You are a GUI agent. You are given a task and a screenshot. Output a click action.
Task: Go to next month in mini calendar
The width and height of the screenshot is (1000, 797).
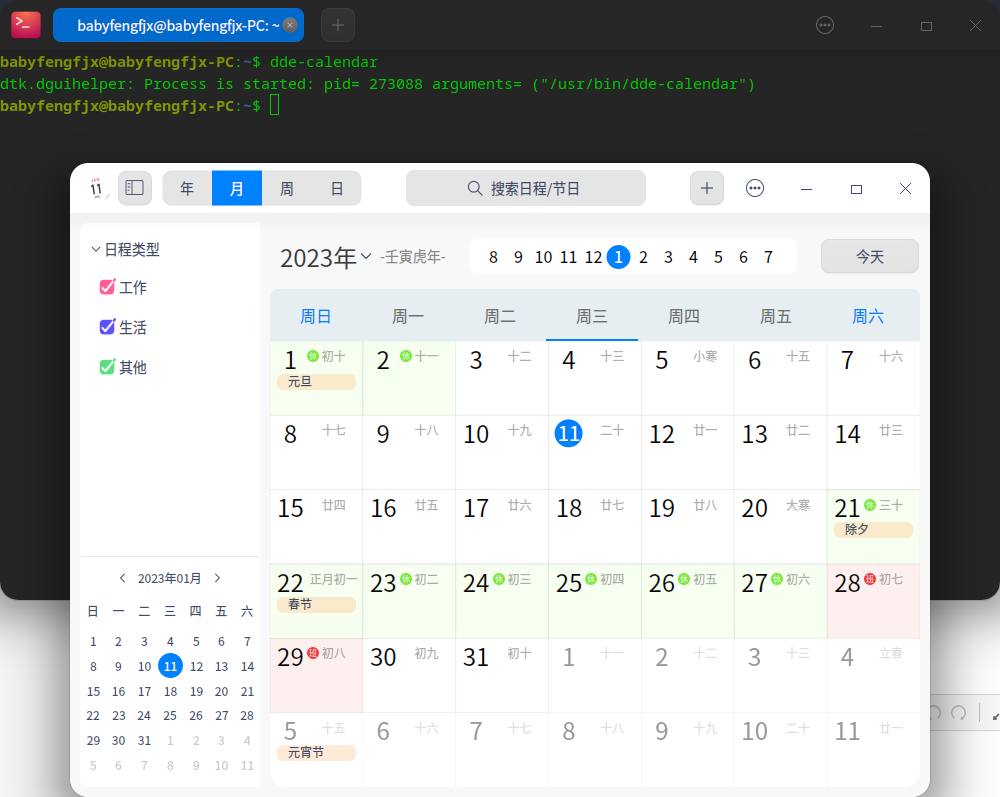pos(218,578)
